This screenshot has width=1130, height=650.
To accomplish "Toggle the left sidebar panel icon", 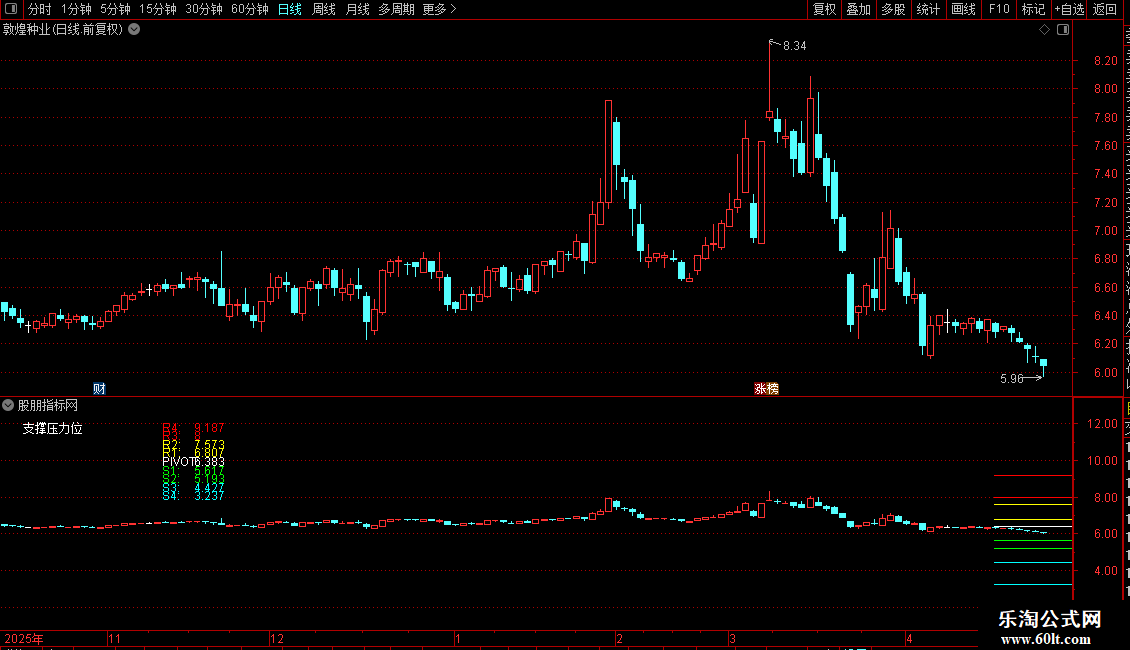I will [x=11, y=9].
